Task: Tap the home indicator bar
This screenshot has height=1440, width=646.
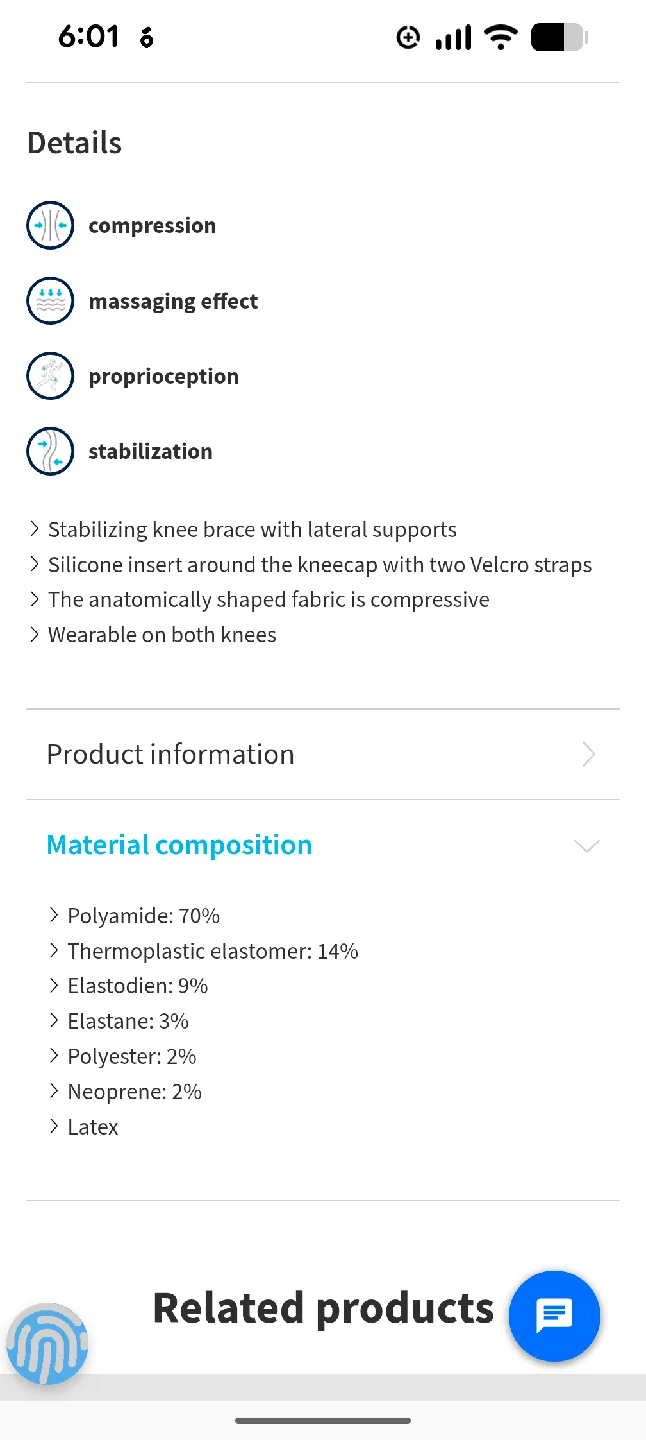Action: tap(323, 1420)
